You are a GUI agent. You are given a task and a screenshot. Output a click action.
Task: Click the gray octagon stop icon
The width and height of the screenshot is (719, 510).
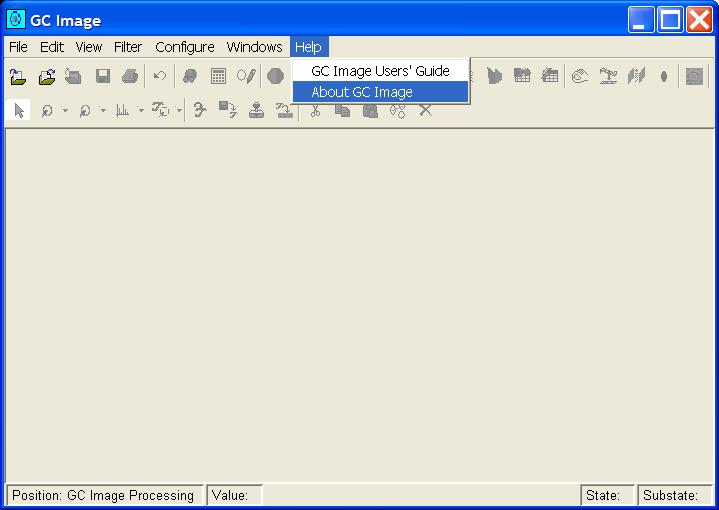pos(276,76)
